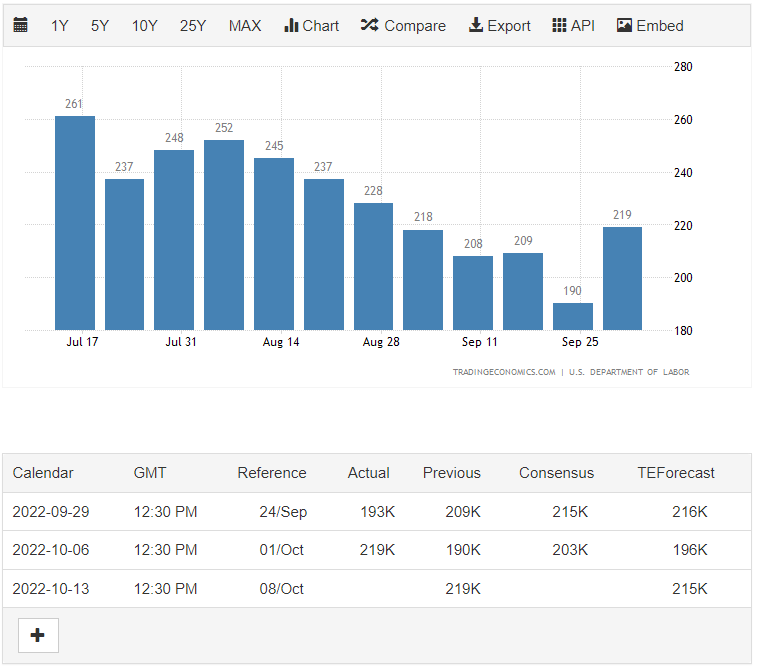Open the Compare option

click(403, 26)
